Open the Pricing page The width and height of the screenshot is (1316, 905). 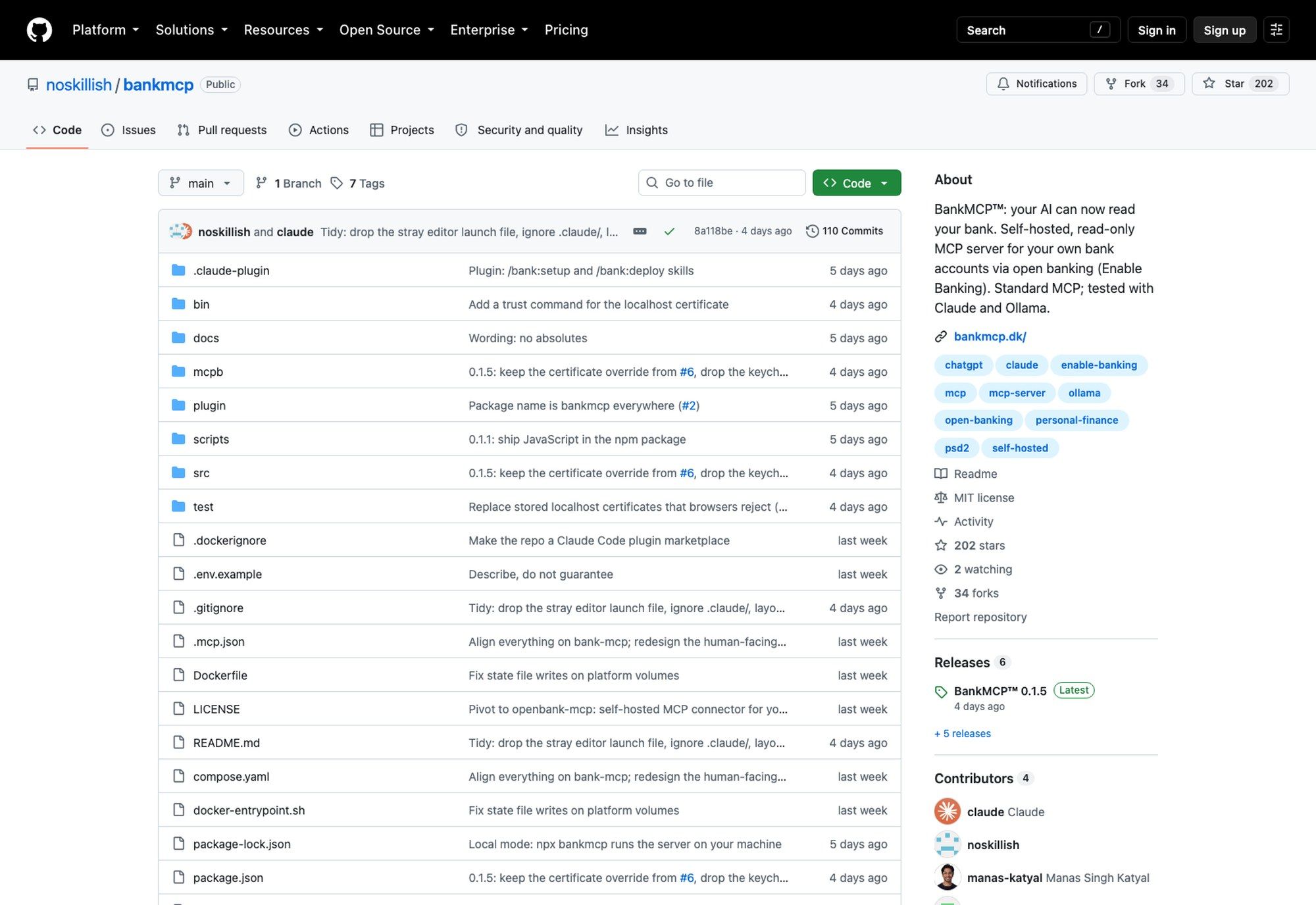567,30
